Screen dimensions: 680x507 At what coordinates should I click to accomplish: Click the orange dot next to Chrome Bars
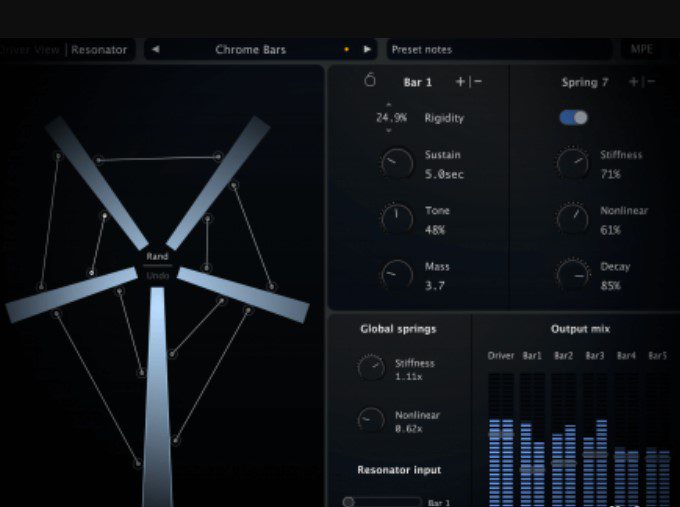point(346,49)
